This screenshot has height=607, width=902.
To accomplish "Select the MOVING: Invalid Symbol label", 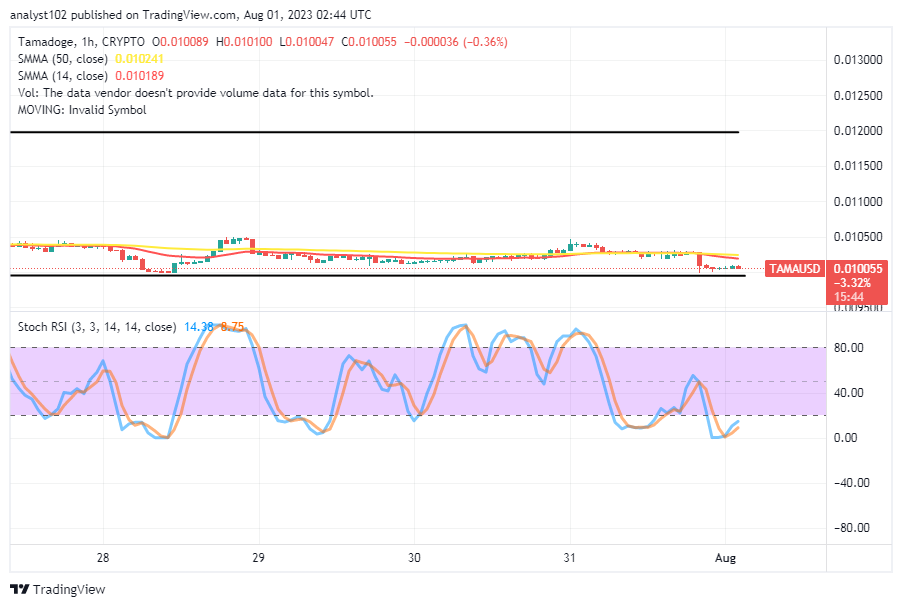I will click(x=82, y=110).
